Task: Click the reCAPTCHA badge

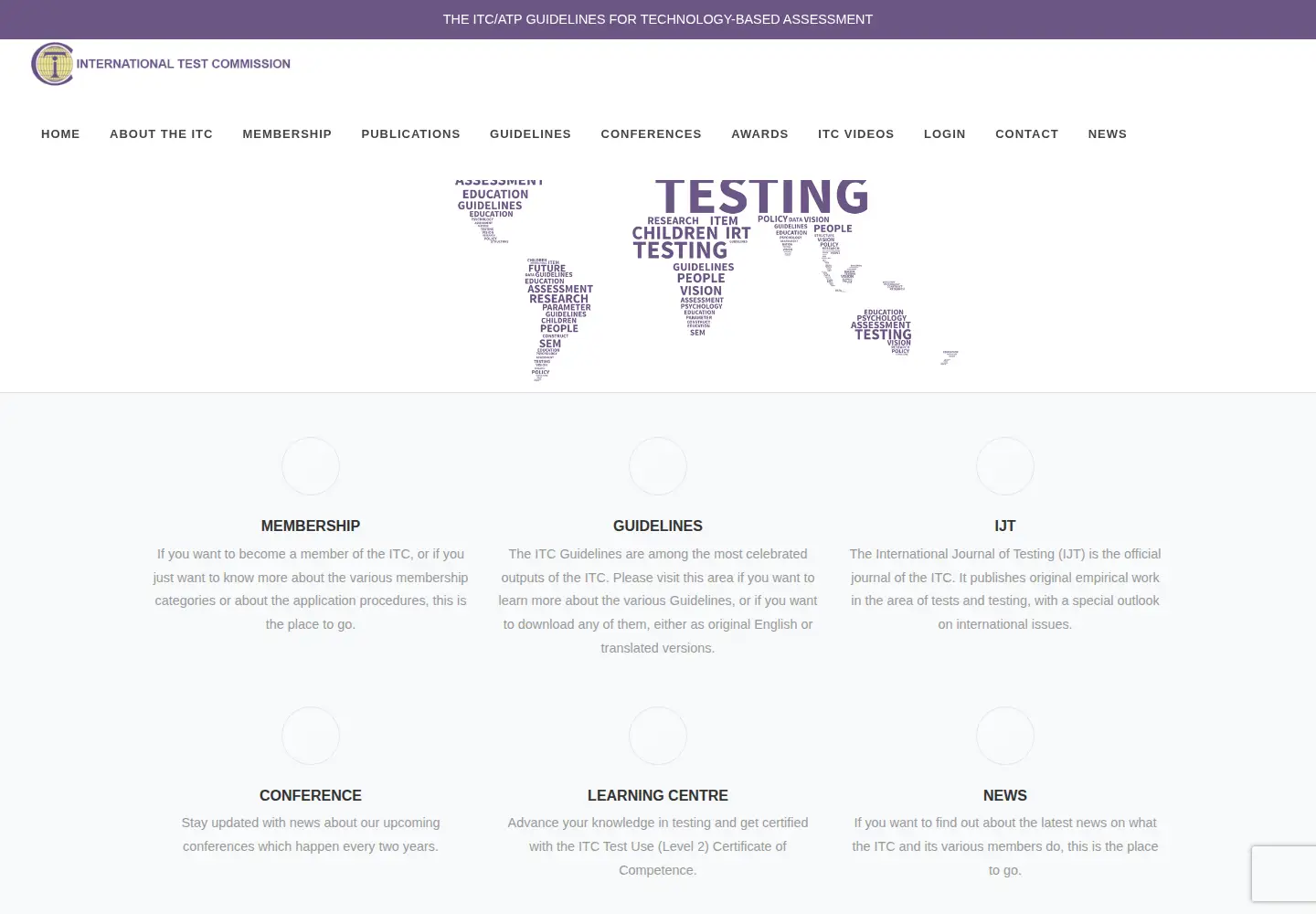Action: click(1284, 874)
